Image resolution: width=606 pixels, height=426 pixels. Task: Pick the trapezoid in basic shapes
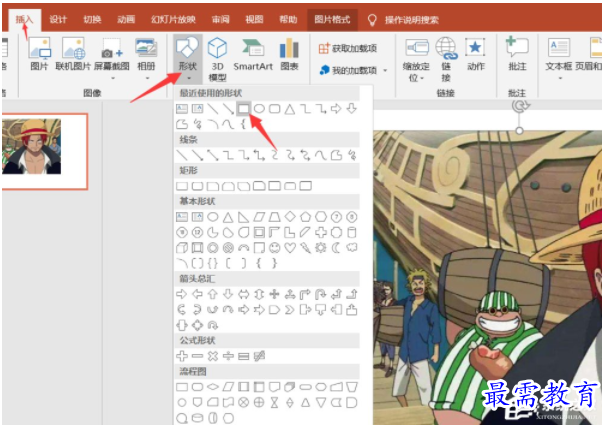point(274,217)
